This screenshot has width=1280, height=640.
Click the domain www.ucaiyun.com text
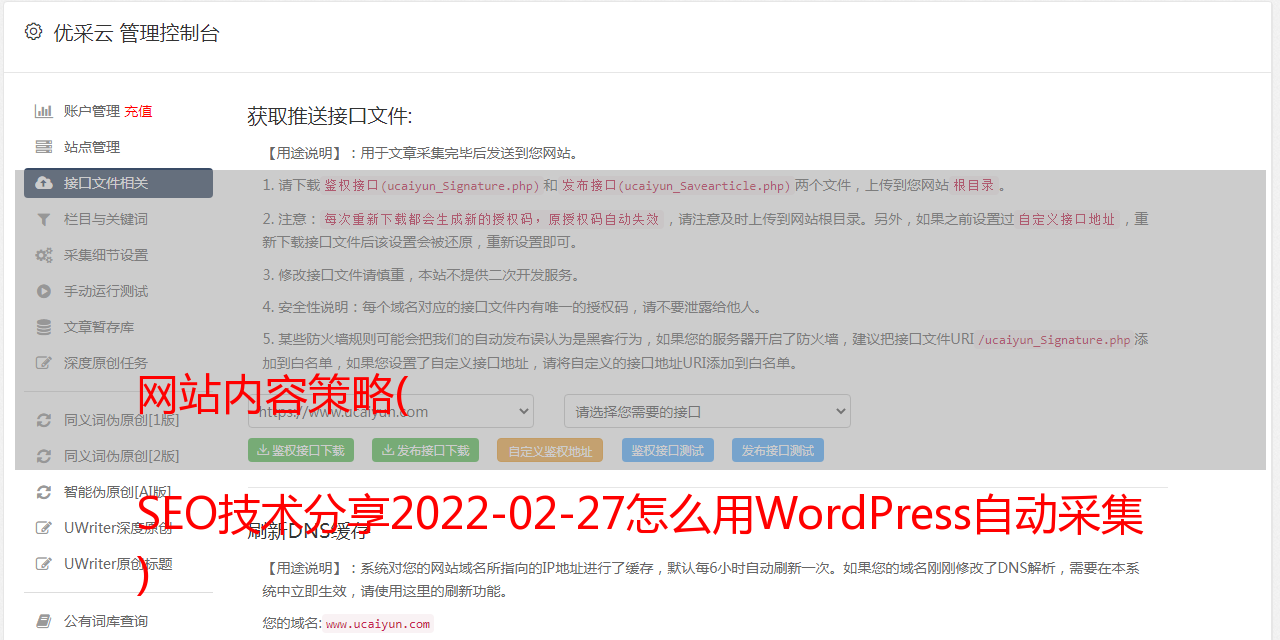[x=378, y=623]
